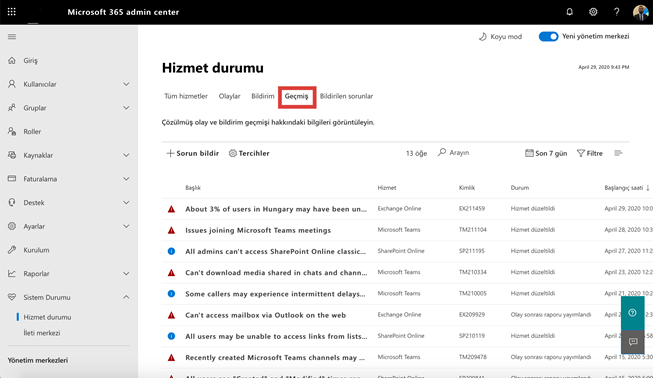Open the Tercihler preferences button
The image size is (653, 378).
point(249,153)
